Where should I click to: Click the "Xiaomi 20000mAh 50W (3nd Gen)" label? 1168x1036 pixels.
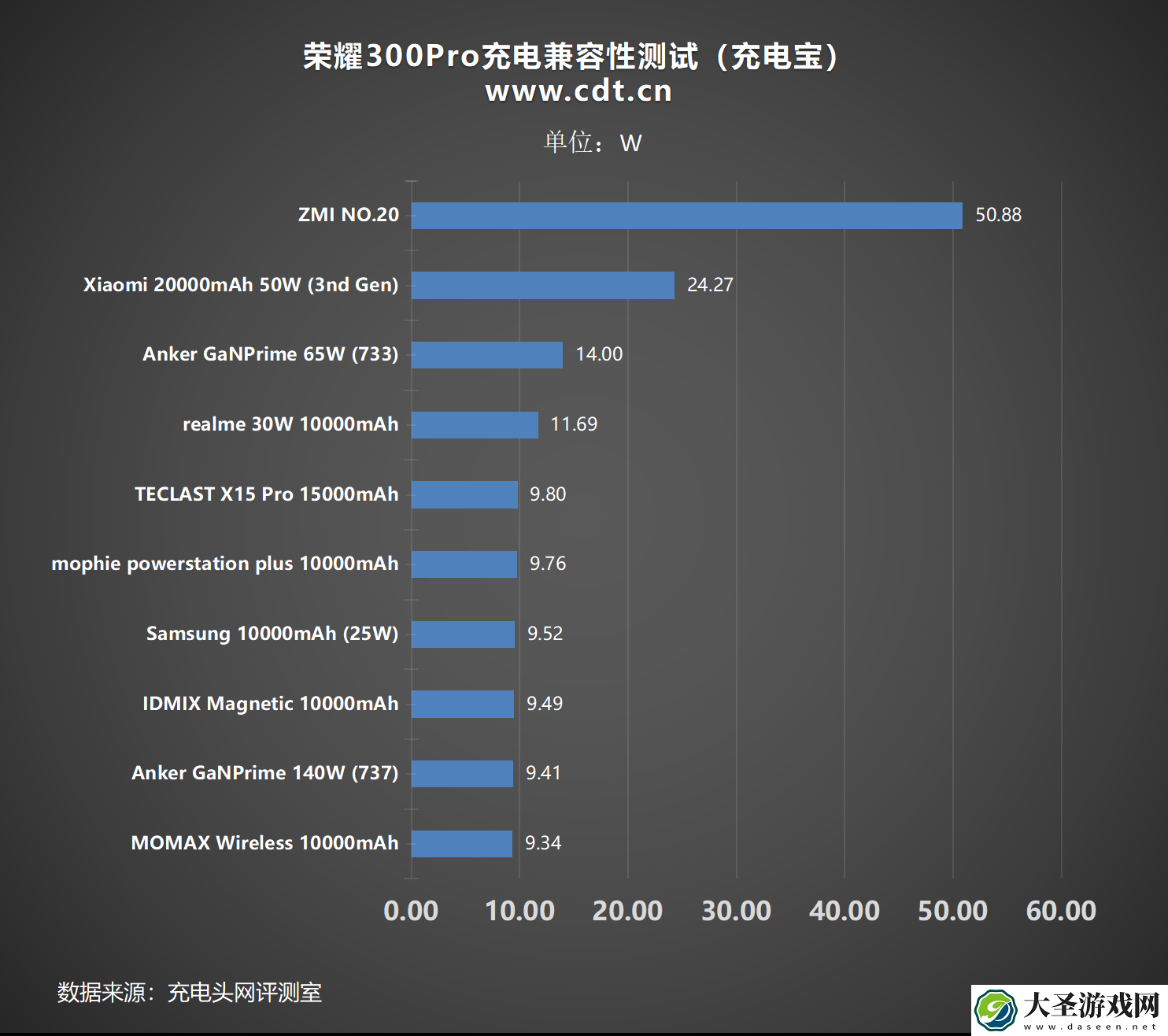click(241, 285)
